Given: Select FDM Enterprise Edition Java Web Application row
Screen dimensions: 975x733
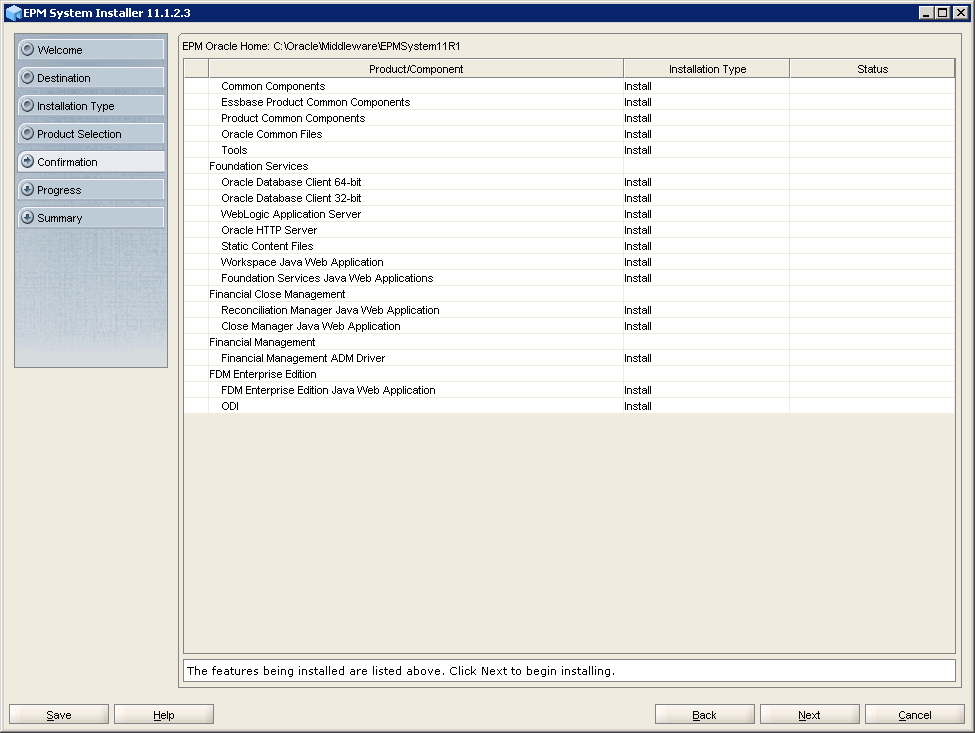Looking at the screenshot, I should click(569, 390).
